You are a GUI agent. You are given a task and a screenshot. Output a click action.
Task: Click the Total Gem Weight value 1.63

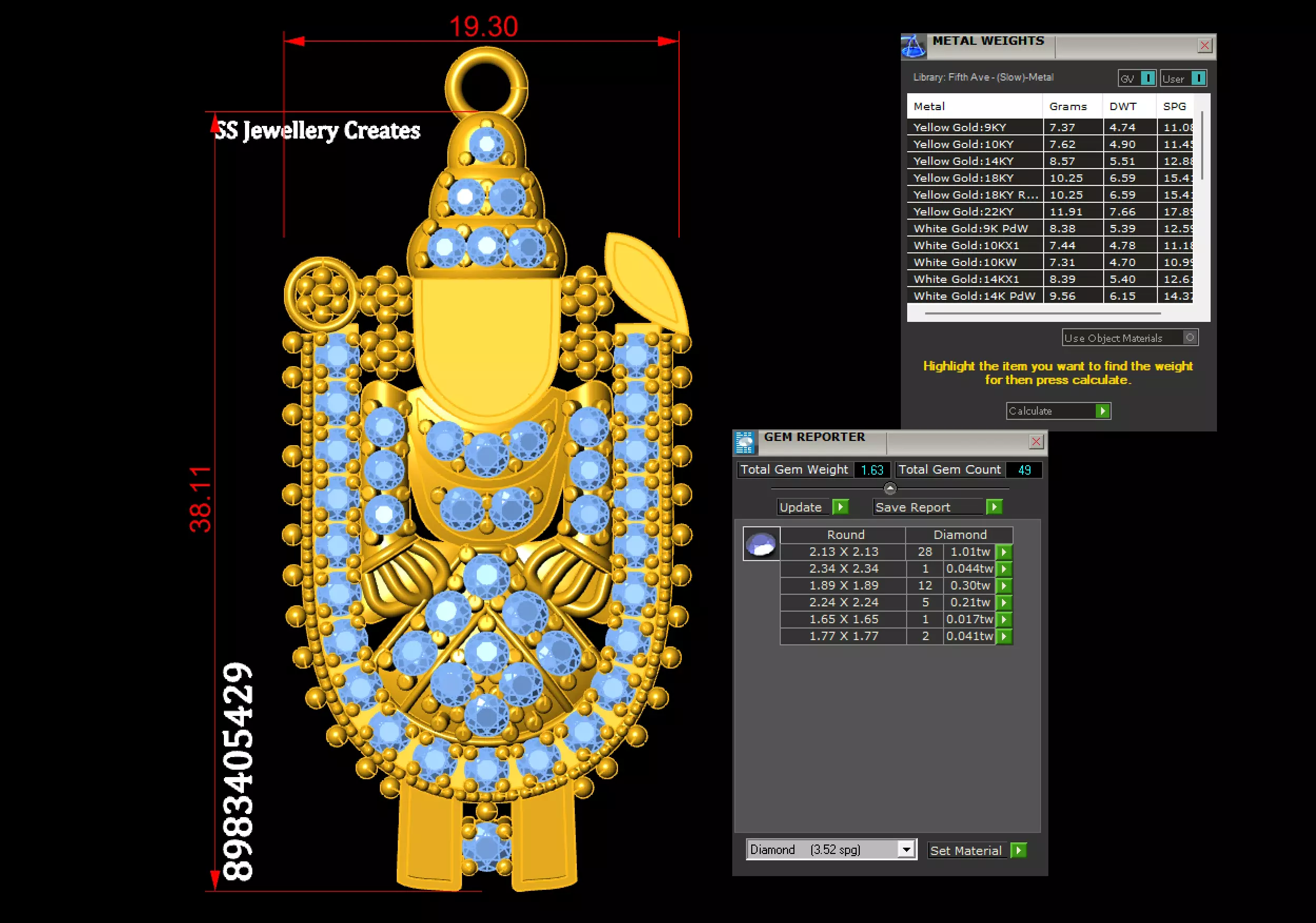click(872, 470)
